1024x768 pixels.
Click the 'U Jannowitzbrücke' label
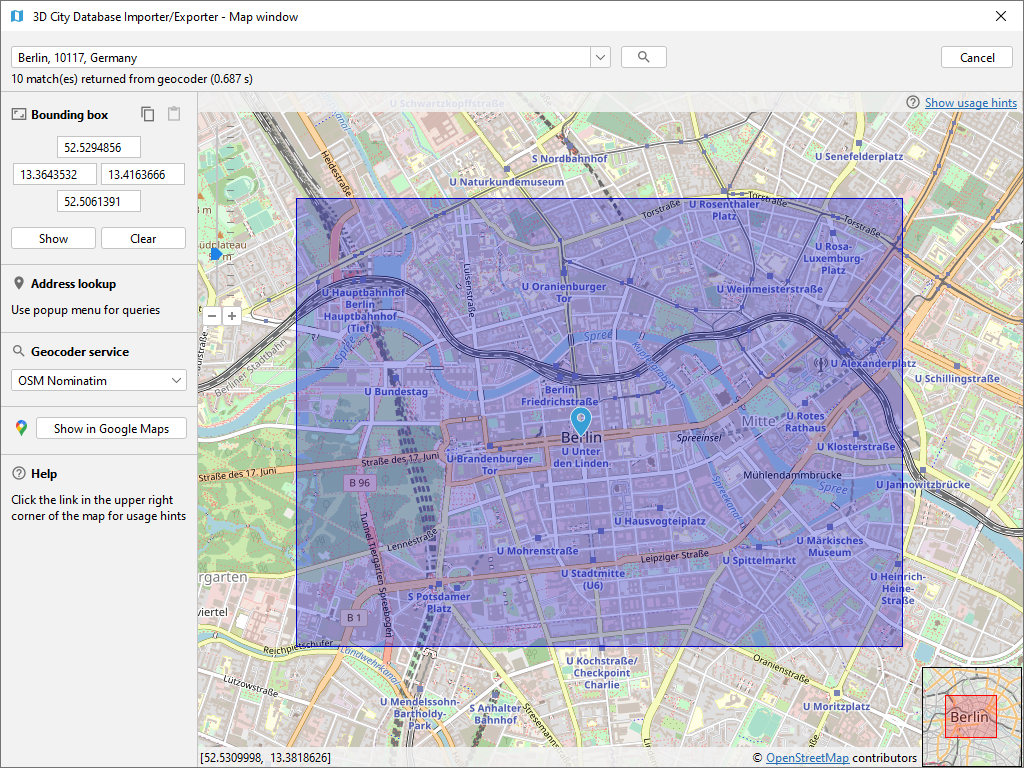click(923, 484)
